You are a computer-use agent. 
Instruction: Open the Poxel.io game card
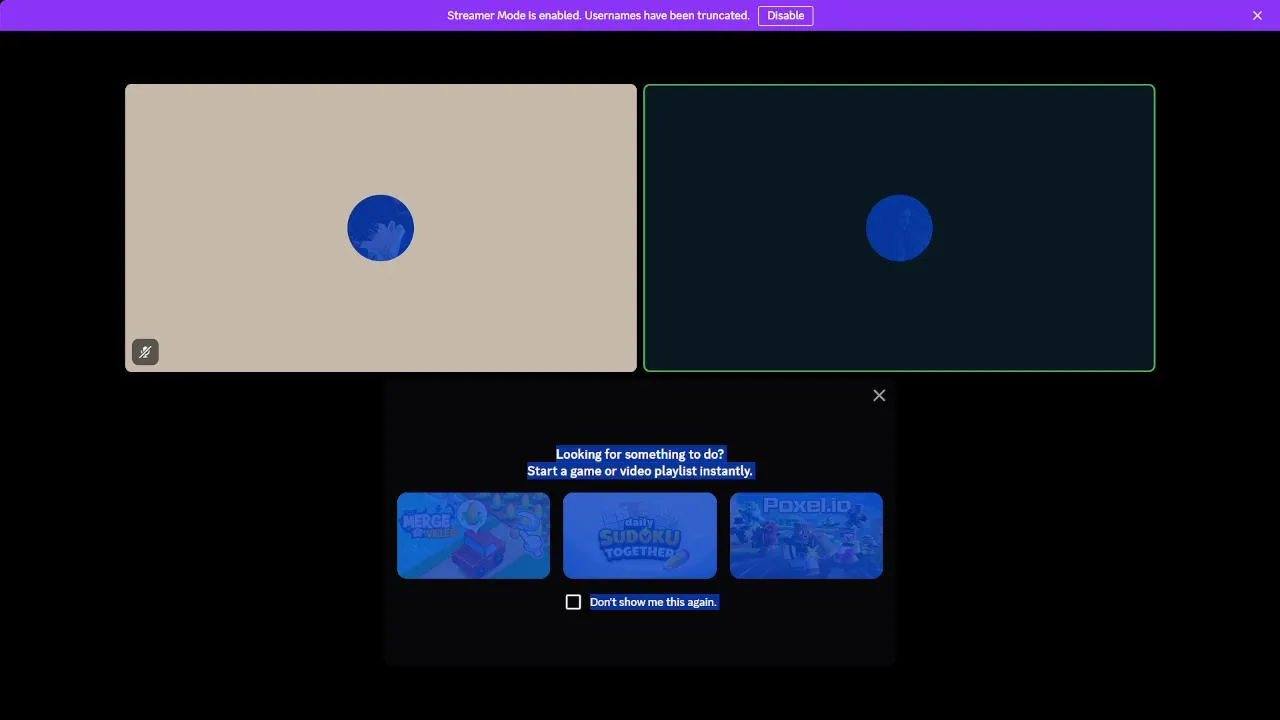click(x=806, y=535)
